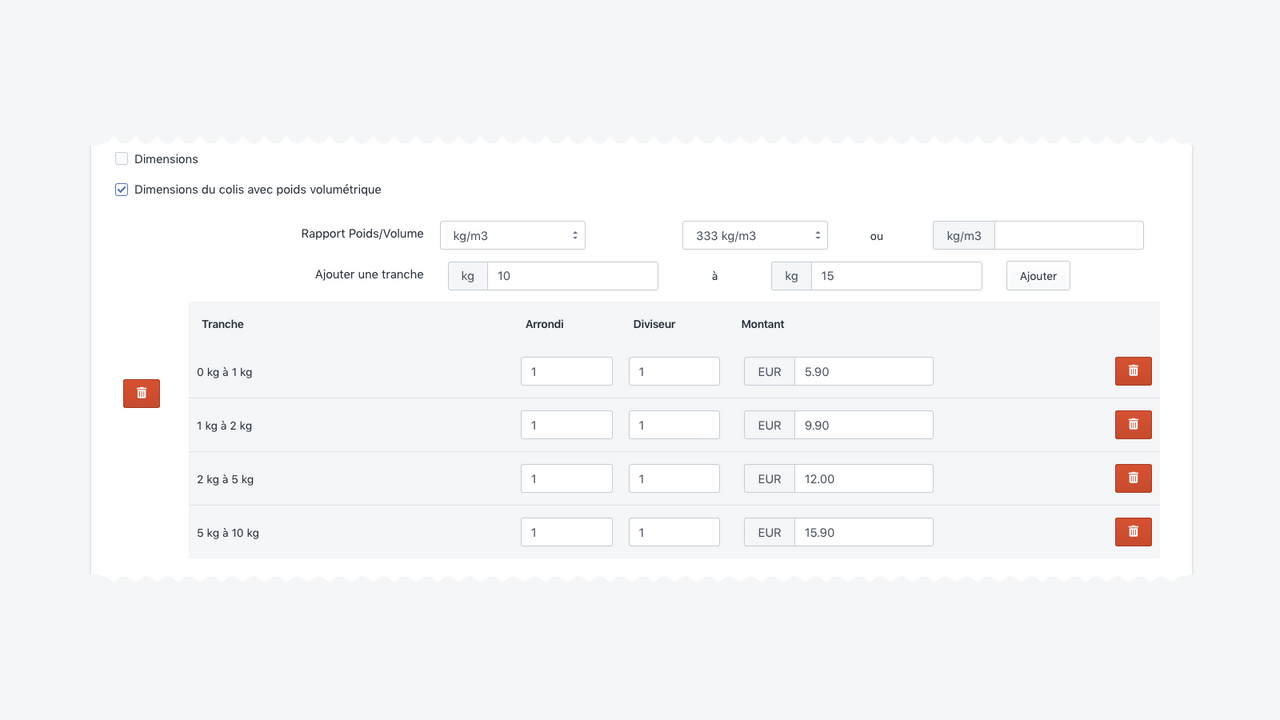Click the Montant column header
Image resolution: width=1280 pixels, height=720 pixels.
[x=763, y=324]
